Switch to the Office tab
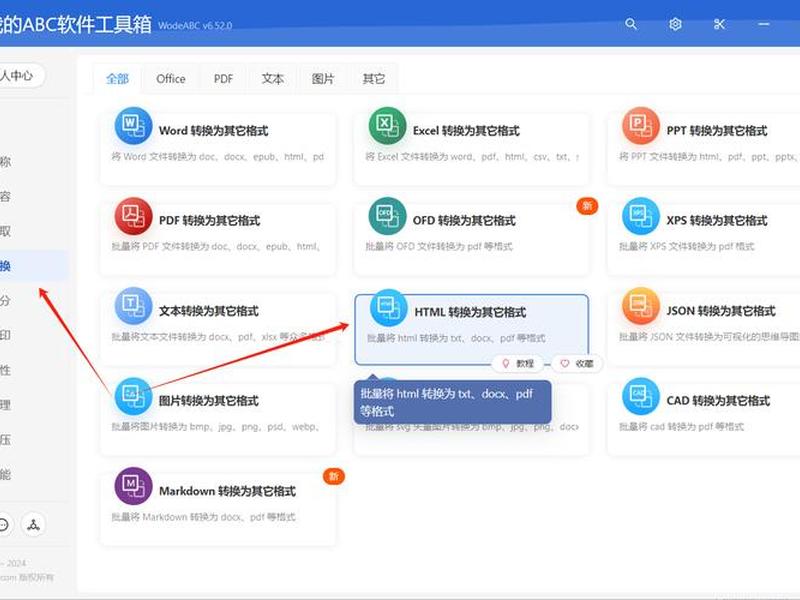 point(171,79)
